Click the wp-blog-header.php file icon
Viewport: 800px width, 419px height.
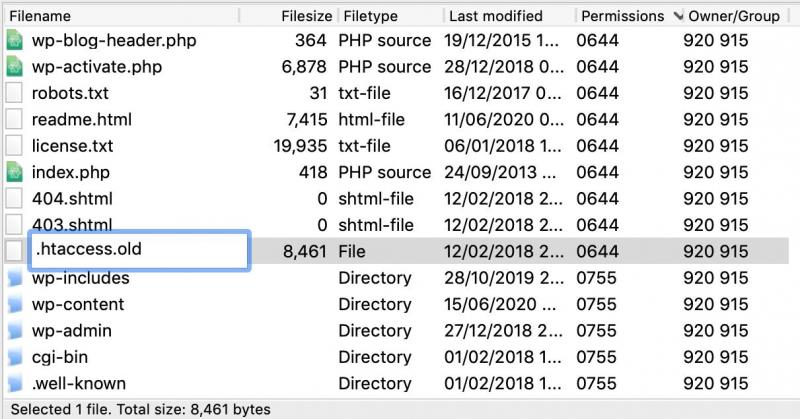point(14,41)
